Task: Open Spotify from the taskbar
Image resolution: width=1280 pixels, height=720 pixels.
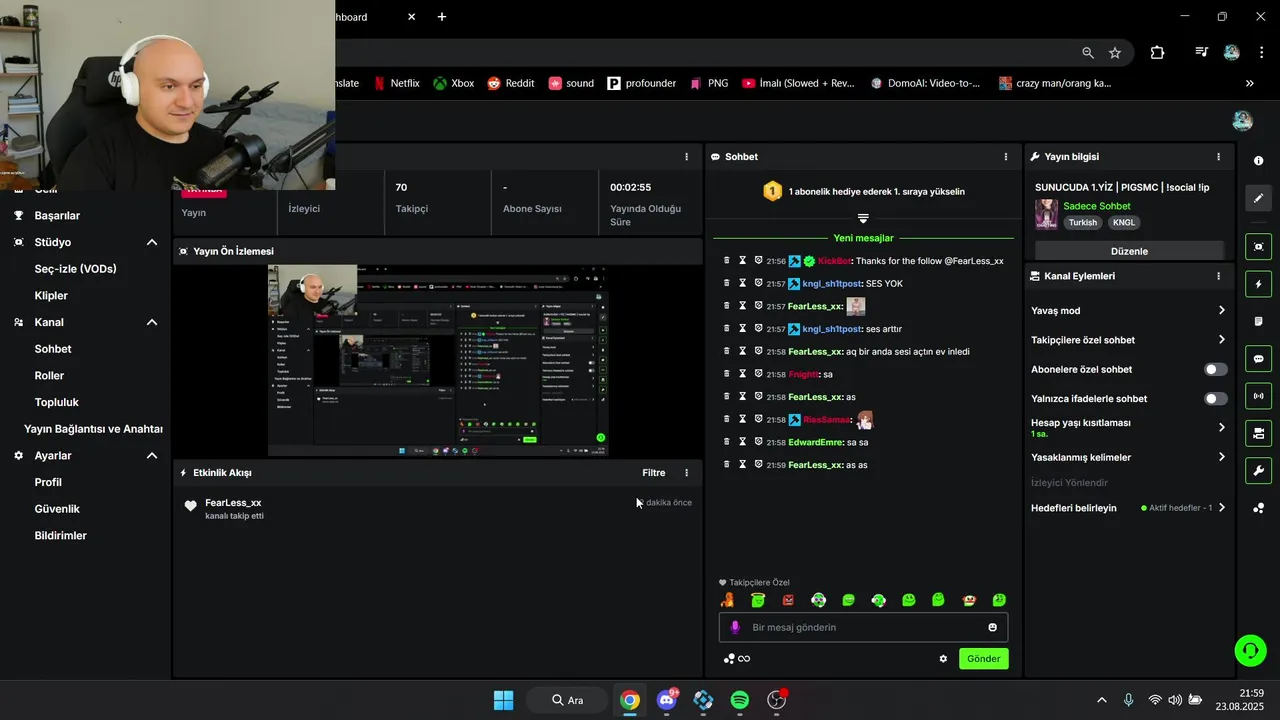Action: [740, 700]
